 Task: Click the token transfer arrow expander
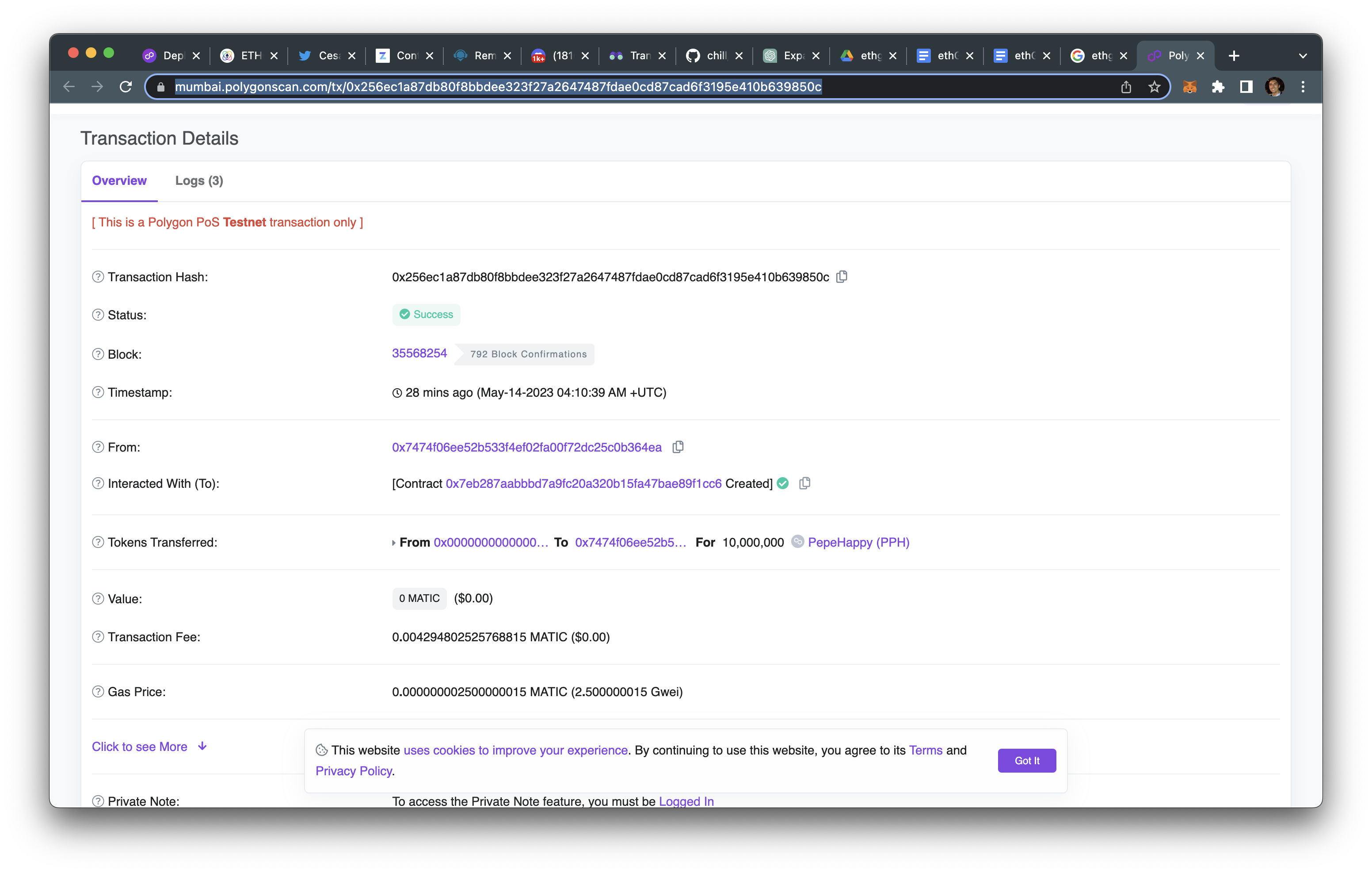(393, 542)
